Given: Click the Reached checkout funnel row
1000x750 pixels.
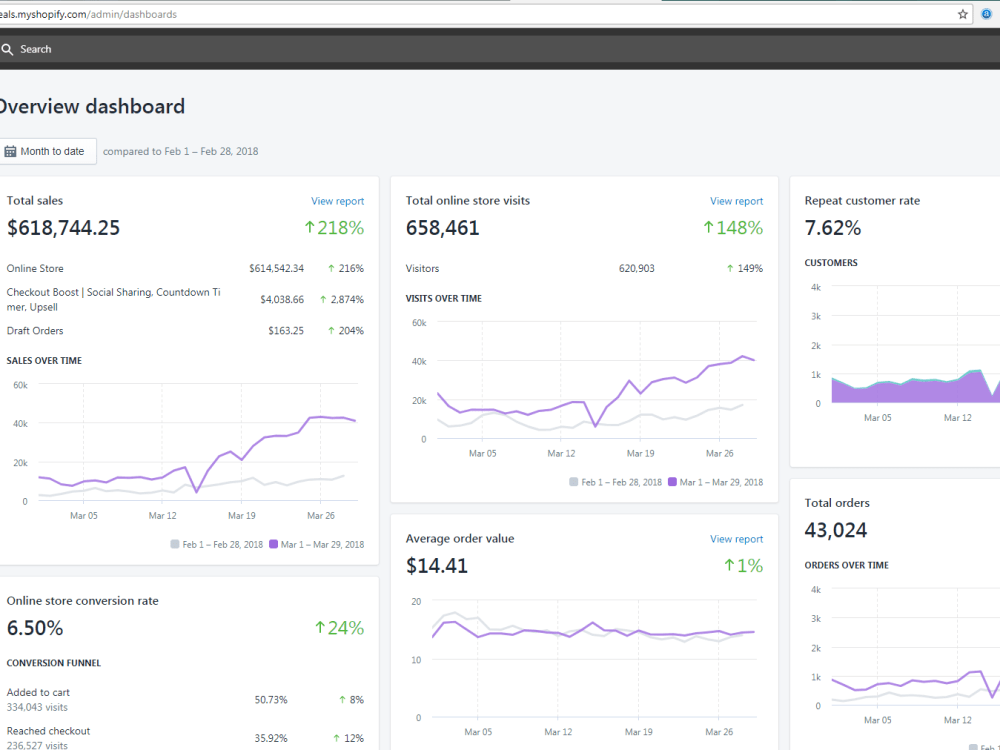Looking at the screenshot, I should (185, 738).
